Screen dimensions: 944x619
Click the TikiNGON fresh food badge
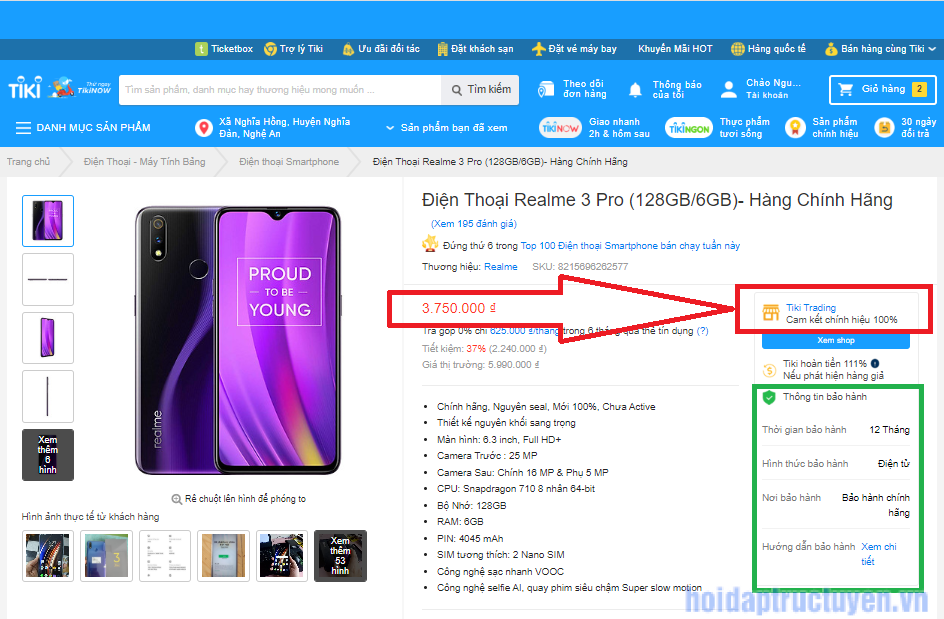689,128
